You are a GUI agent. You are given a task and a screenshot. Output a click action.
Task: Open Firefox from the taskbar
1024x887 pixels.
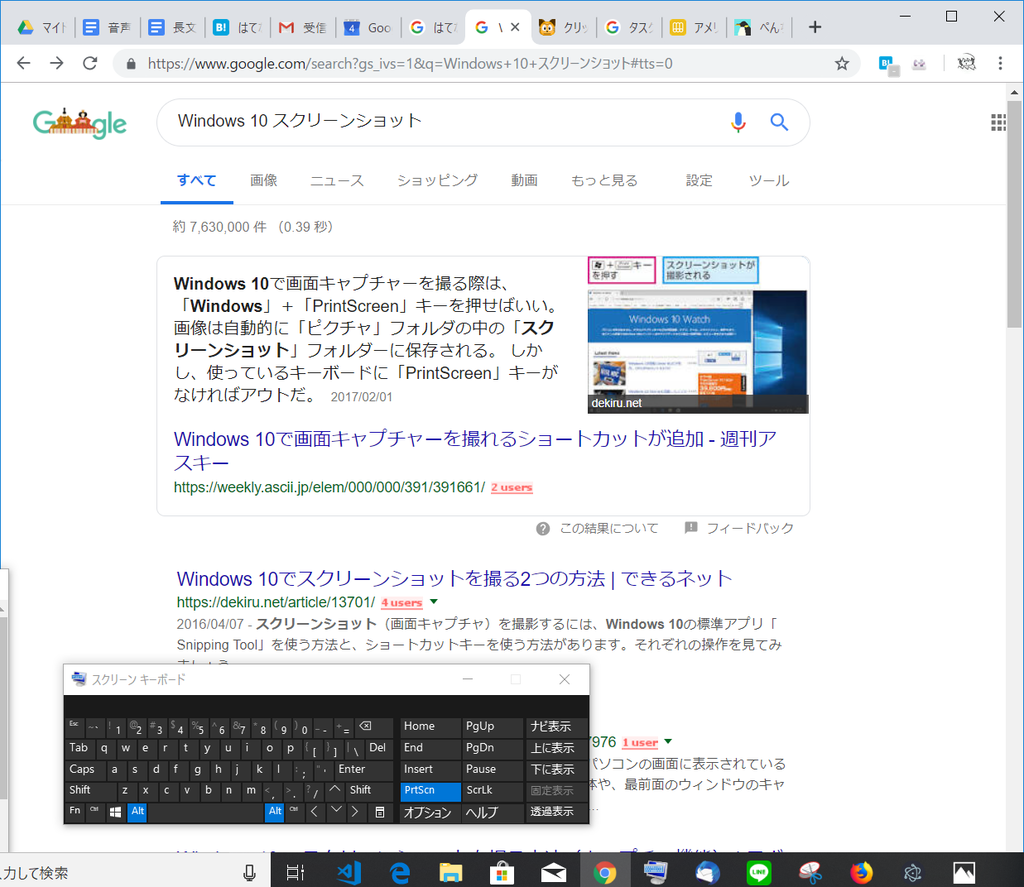coord(861,872)
